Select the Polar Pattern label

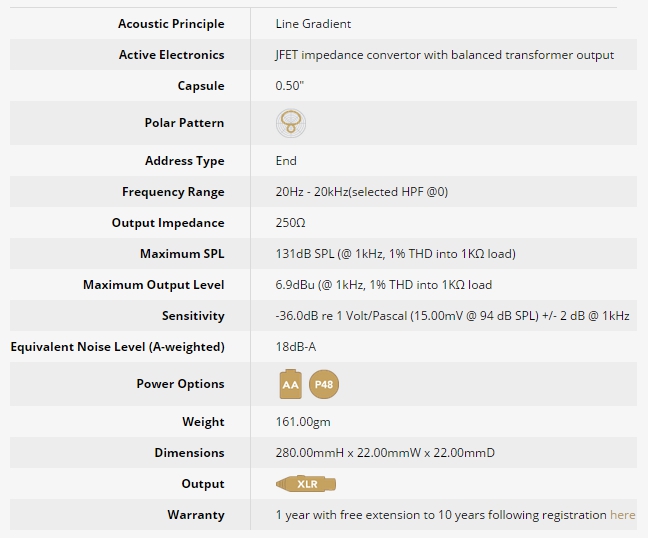click(184, 123)
